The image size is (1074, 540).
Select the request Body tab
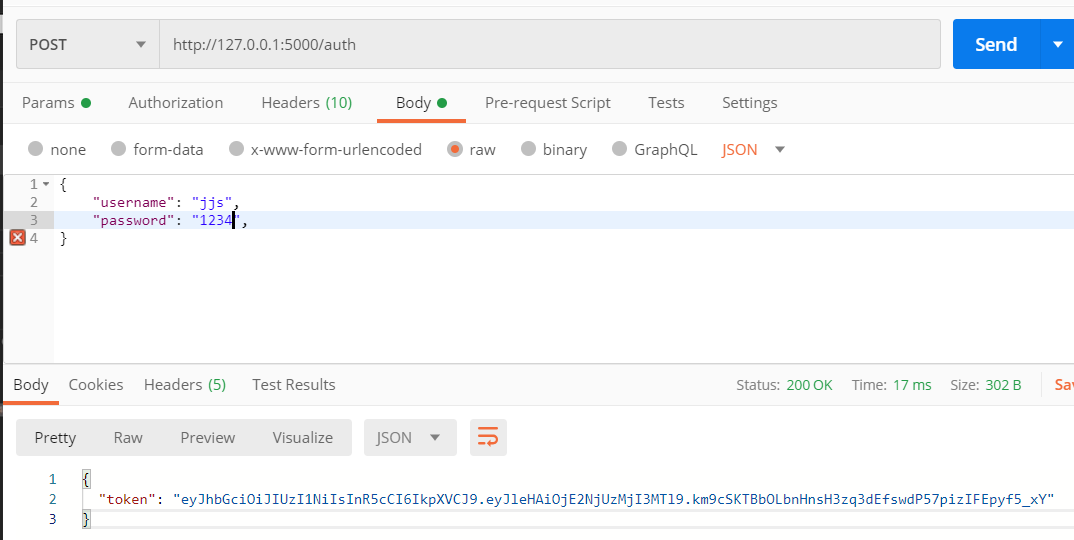(x=421, y=103)
